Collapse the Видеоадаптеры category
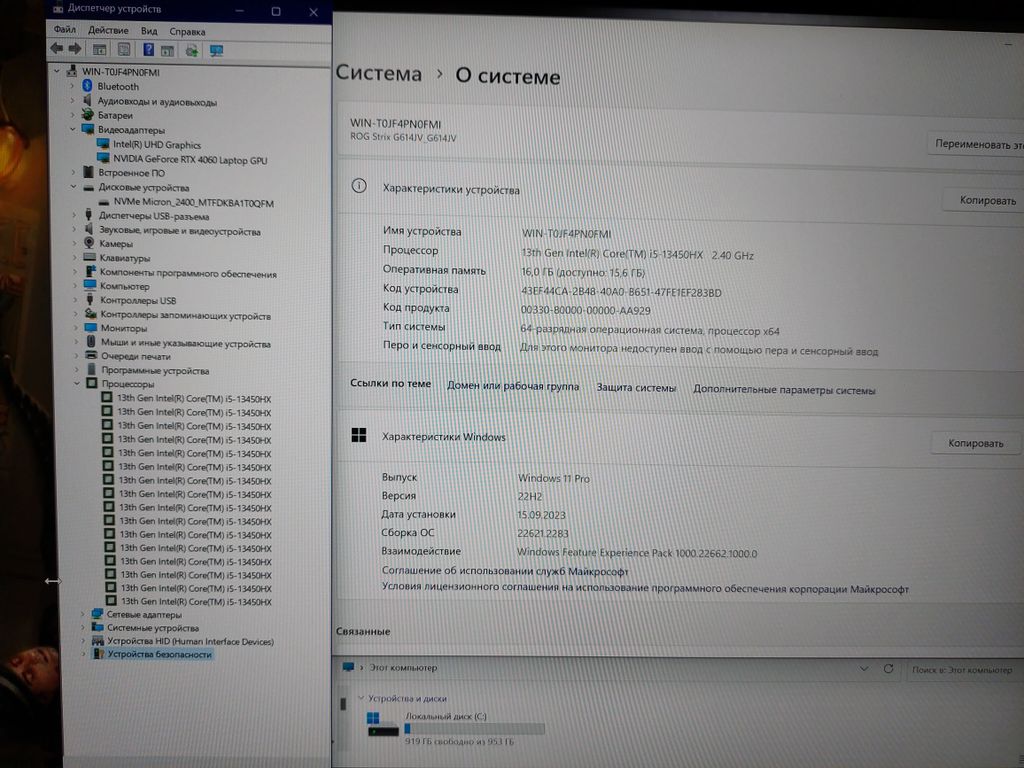Image resolution: width=1024 pixels, height=768 pixels. [73, 130]
